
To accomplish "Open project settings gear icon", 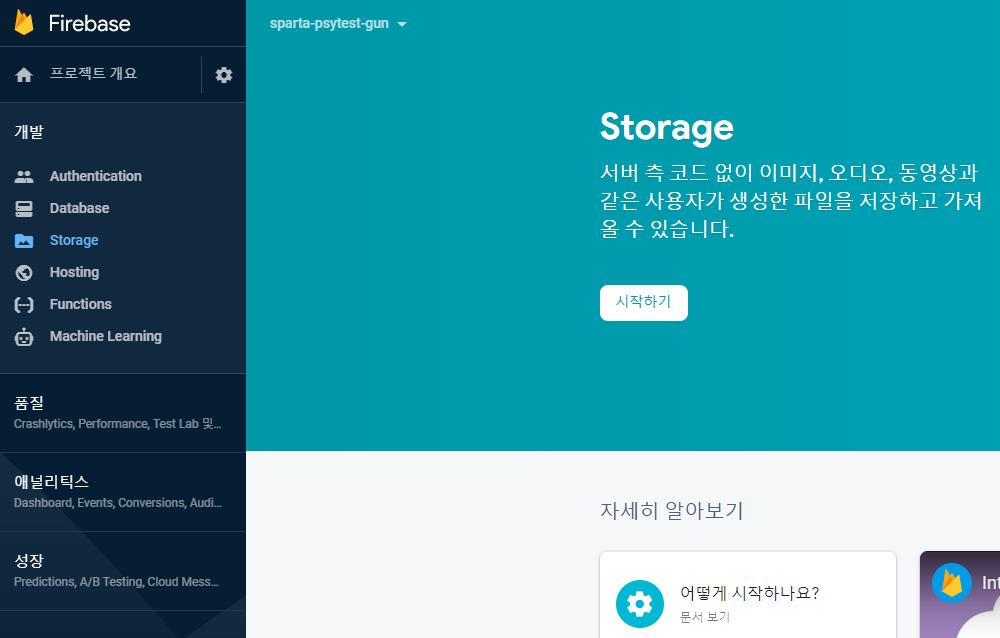I will tap(224, 75).
